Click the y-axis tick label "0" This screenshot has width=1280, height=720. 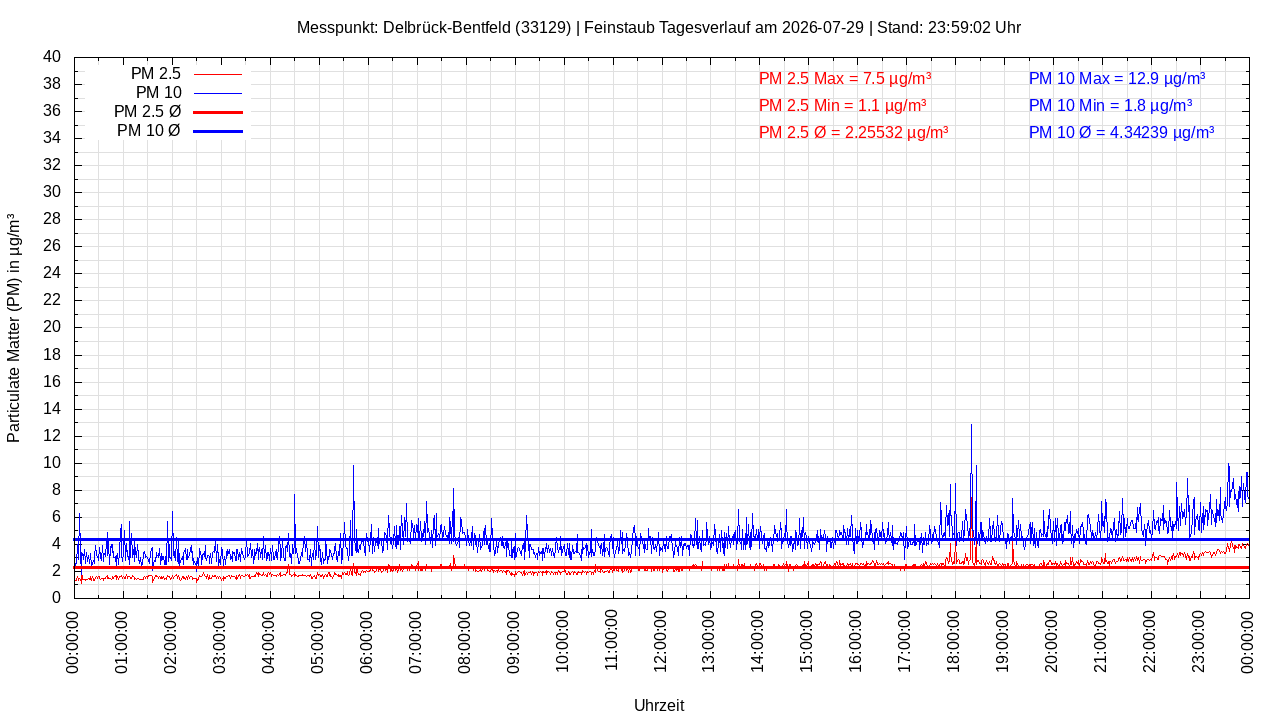click(x=56, y=598)
